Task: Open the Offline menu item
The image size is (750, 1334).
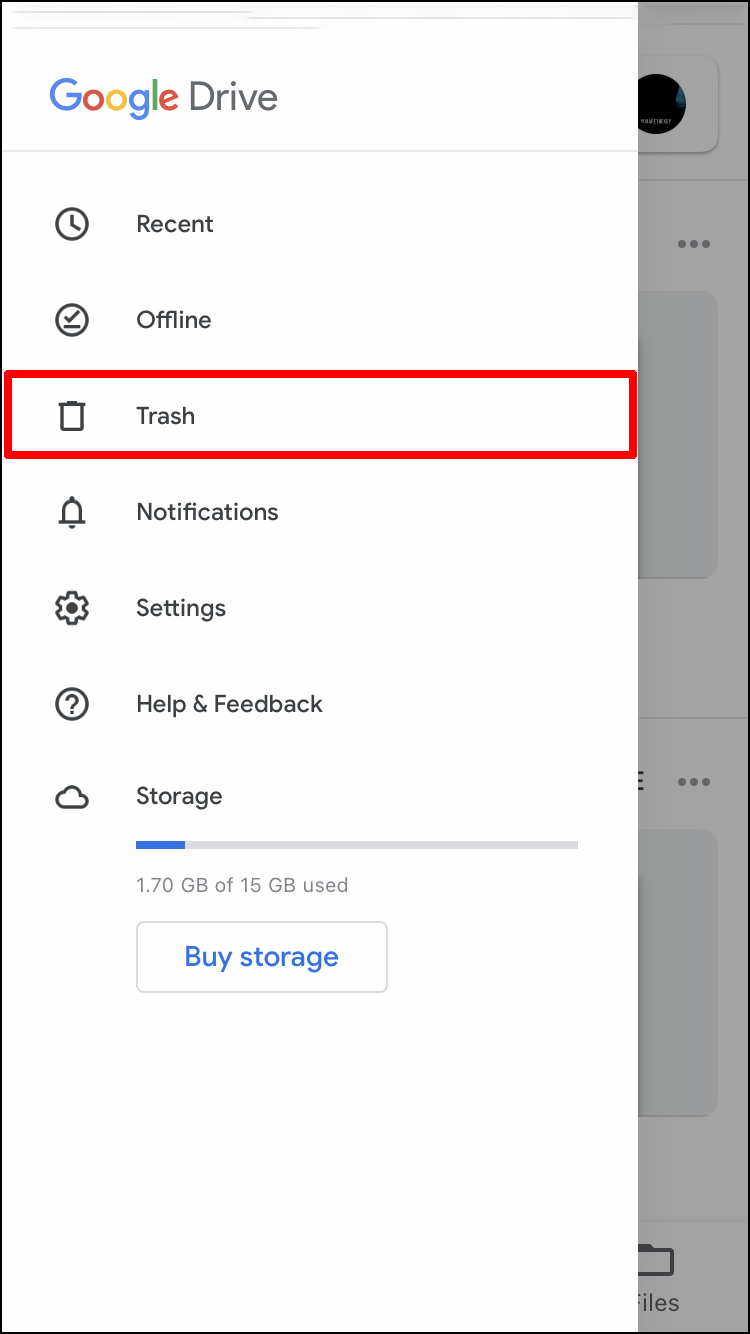Action: [x=320, y=320]
